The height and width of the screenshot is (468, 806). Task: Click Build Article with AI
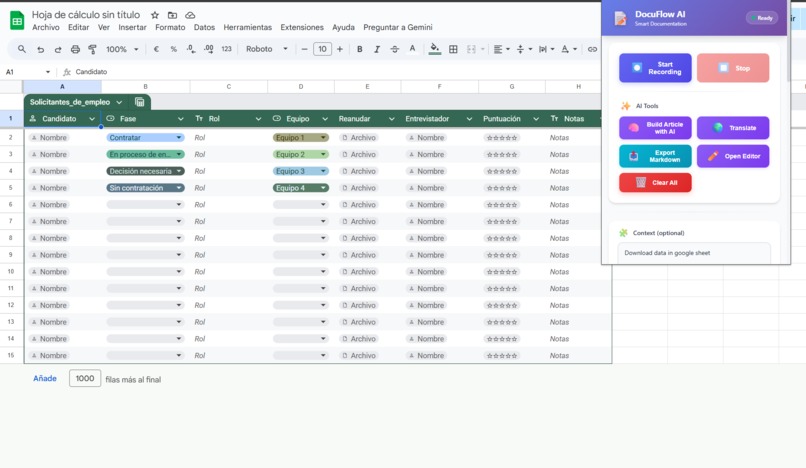pos(655,128)
